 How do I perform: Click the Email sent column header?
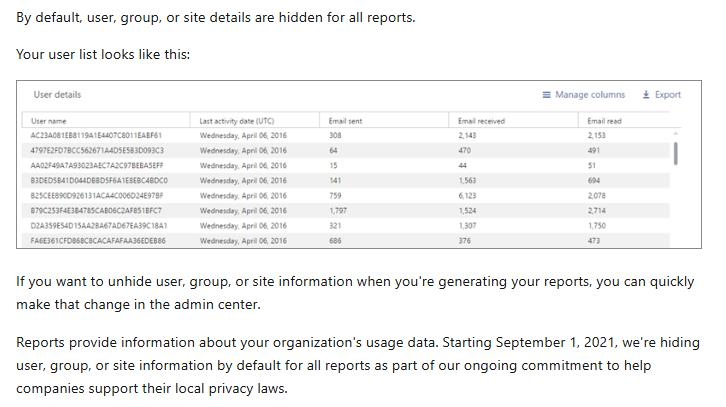(345, 121)
